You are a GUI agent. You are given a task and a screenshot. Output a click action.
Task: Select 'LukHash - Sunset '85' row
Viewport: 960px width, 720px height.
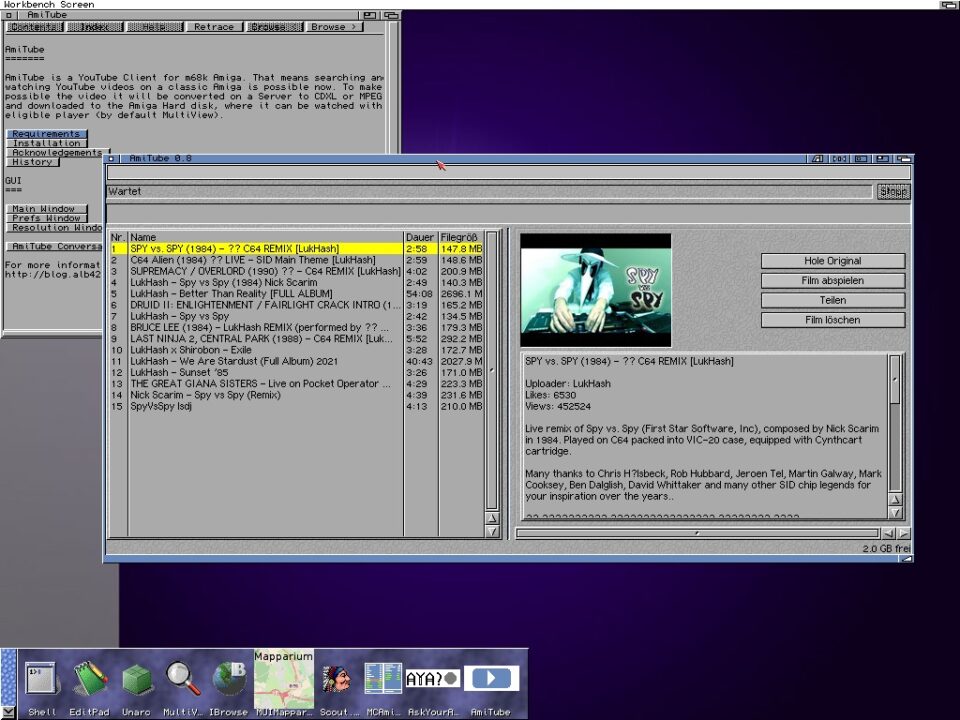click(x=296, y=372)
